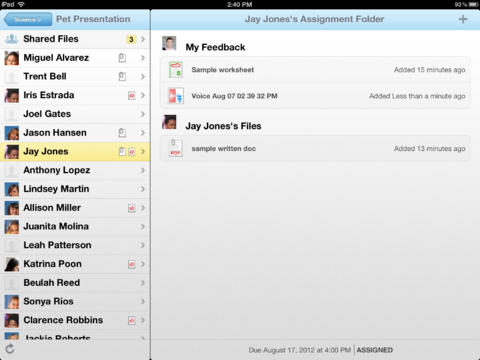Image resolution: width=480 pixels, height=360 pixels.
Task: Tap the chevron in Sonya Rios row
Action: 143,302
